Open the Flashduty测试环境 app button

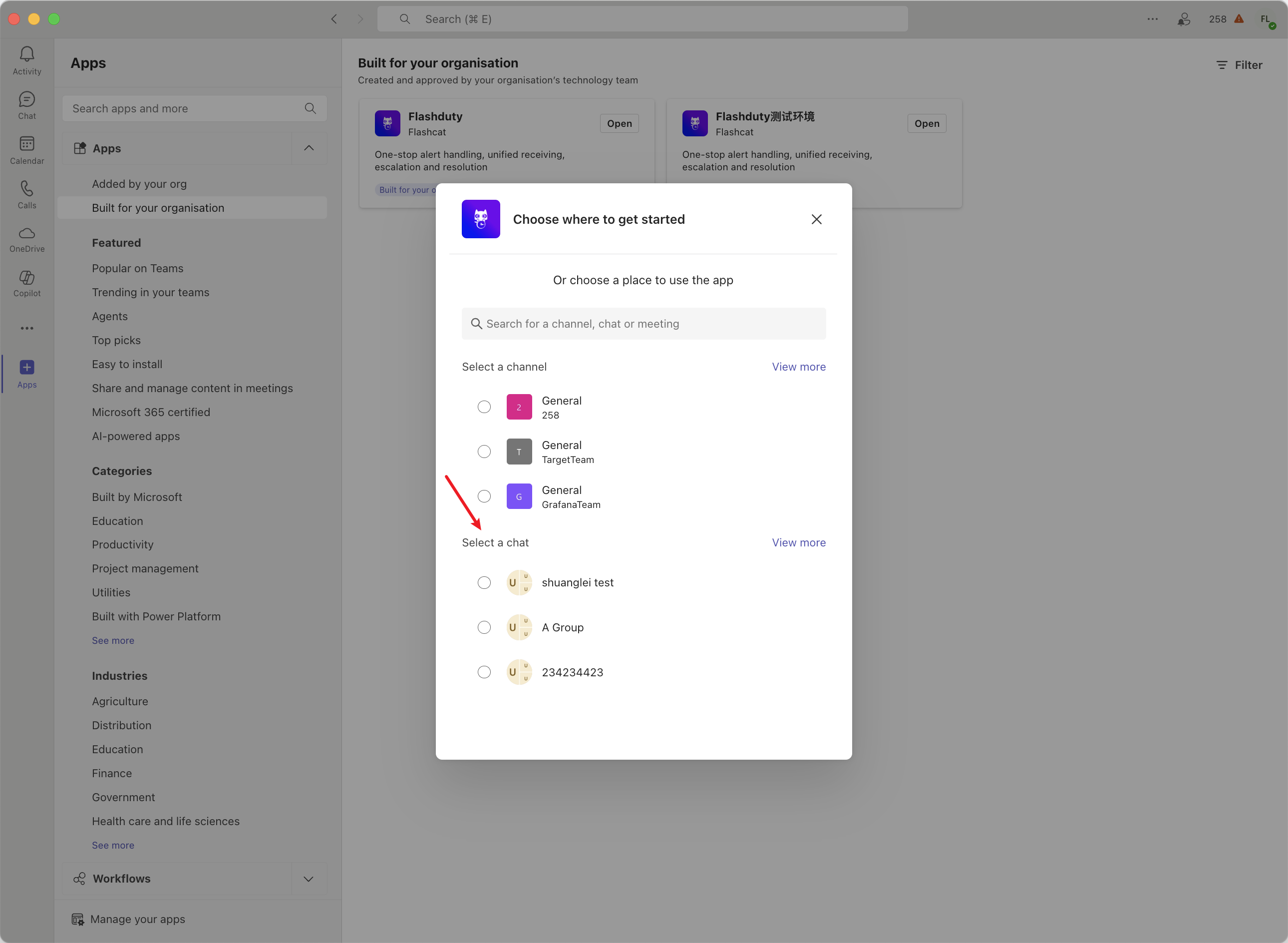(927, 123)
